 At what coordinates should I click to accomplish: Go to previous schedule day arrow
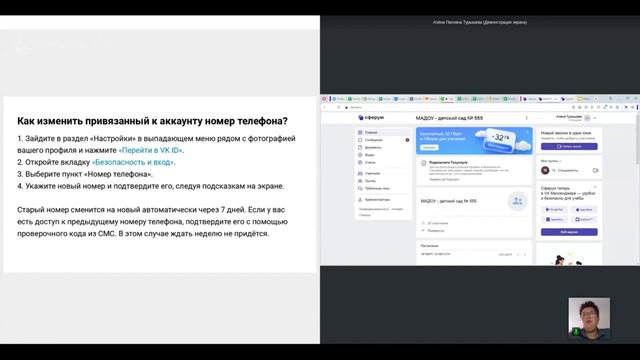(x=518, y=254)
